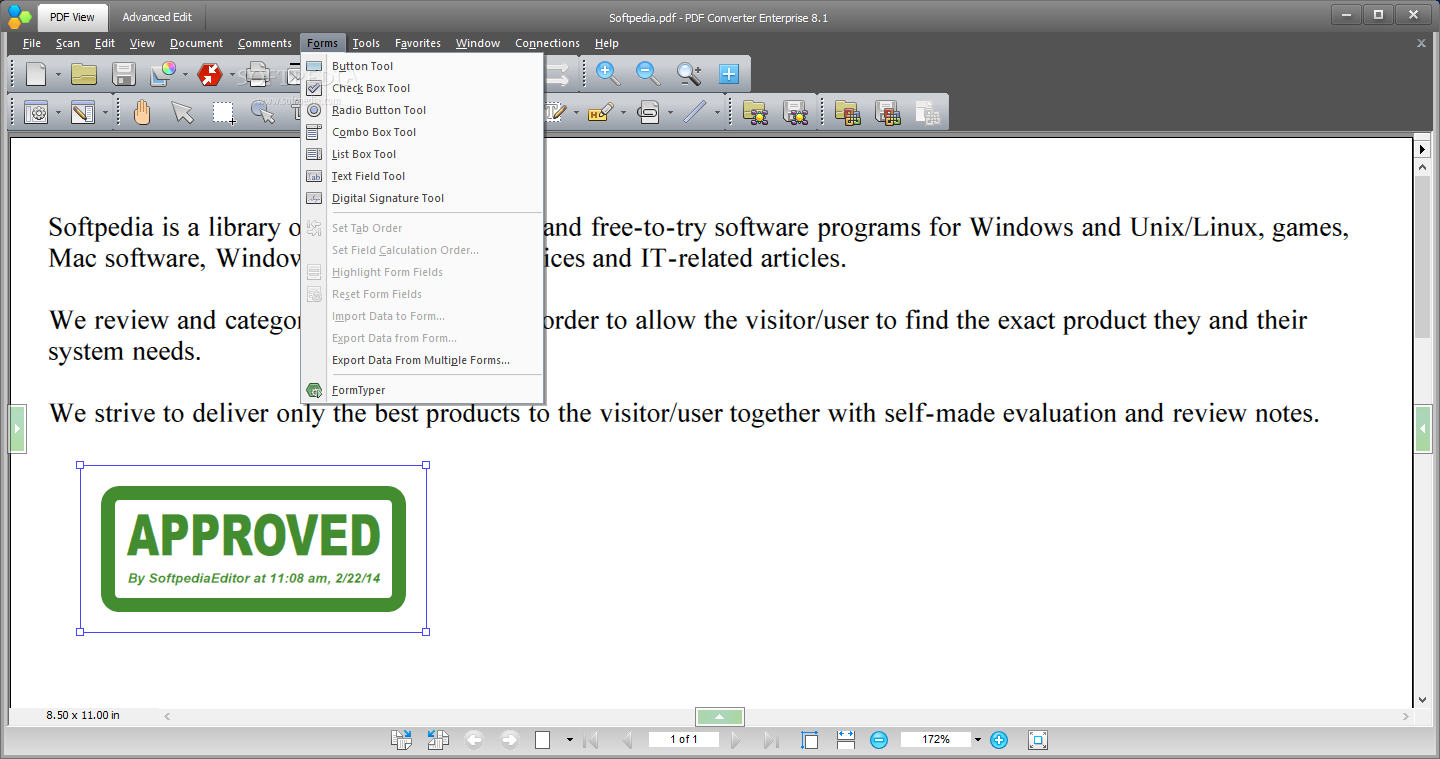
Task: Click the paperclip attachment tool icon
Action: pos(649,112)
